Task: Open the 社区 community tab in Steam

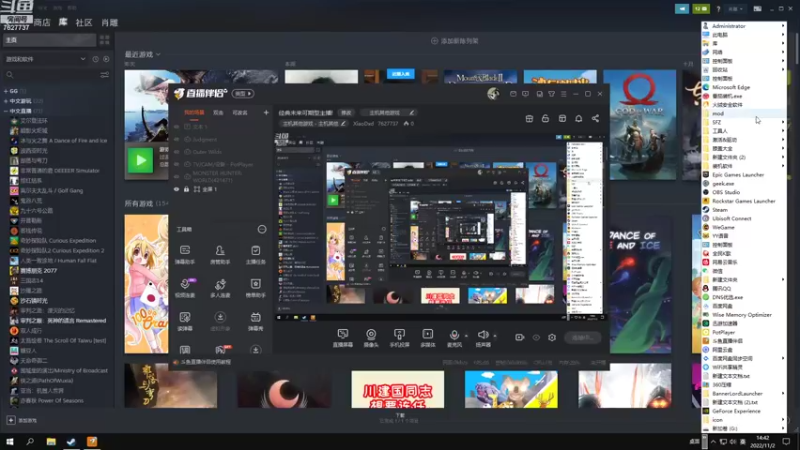Action: [x=84, y=22]
